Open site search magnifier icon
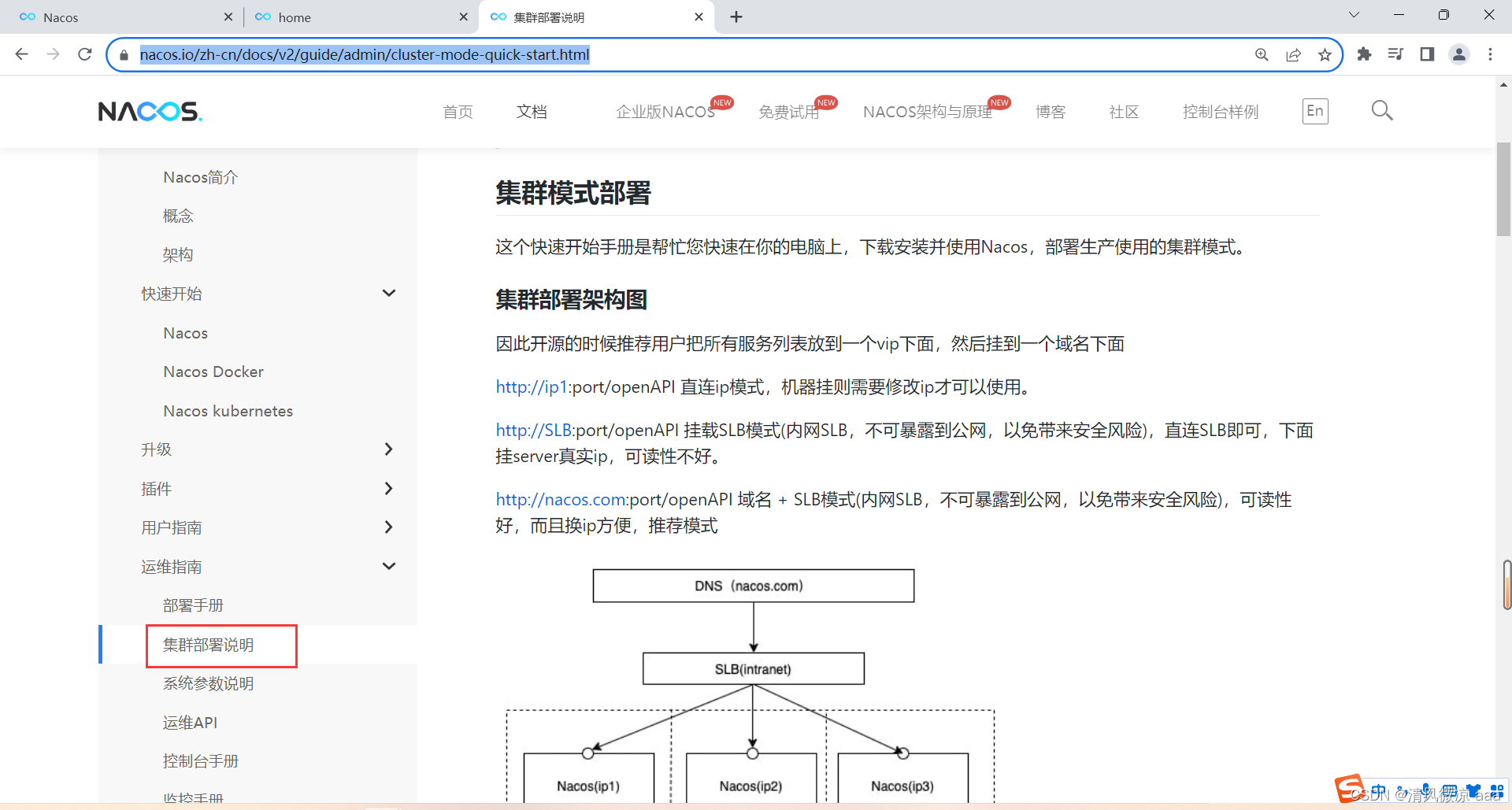This screenshot has height=810, width=1512. [x=1381, y=110]
